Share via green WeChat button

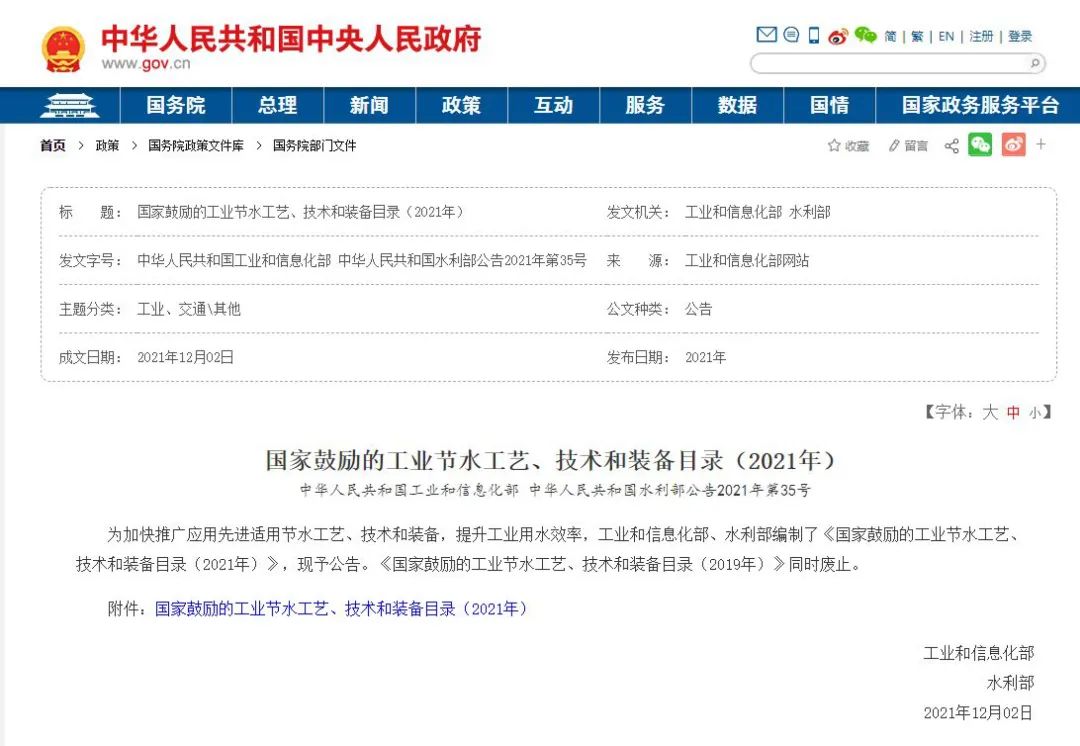[980, 145]
